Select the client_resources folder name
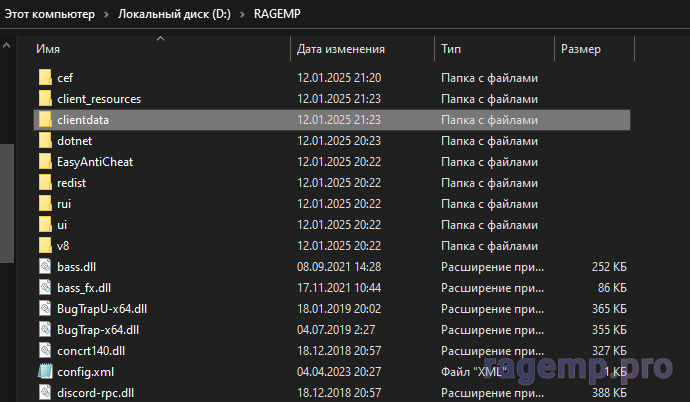This screenshot has height=402, width=690. click(99, 99)
